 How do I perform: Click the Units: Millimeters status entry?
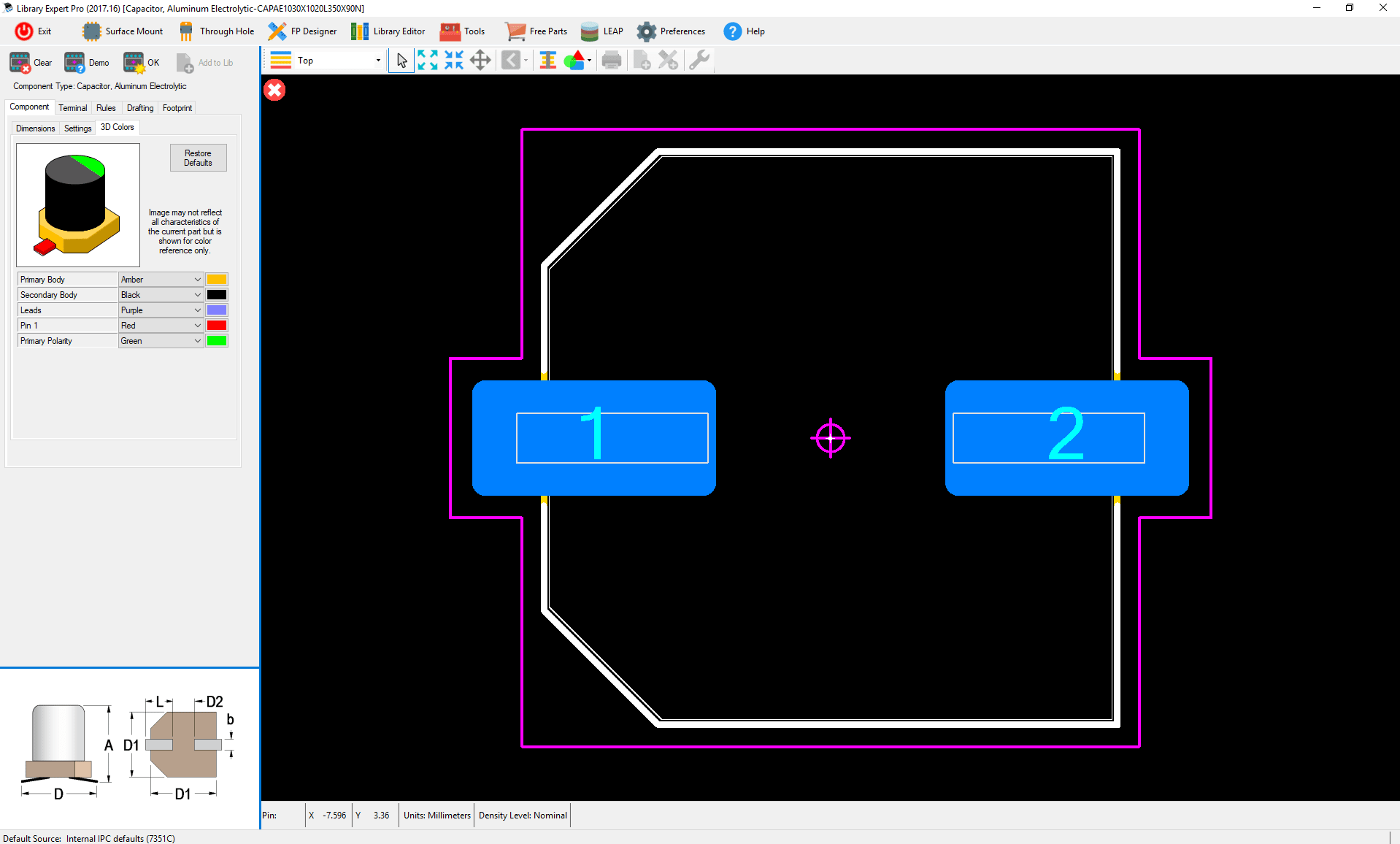pos(437,816)
